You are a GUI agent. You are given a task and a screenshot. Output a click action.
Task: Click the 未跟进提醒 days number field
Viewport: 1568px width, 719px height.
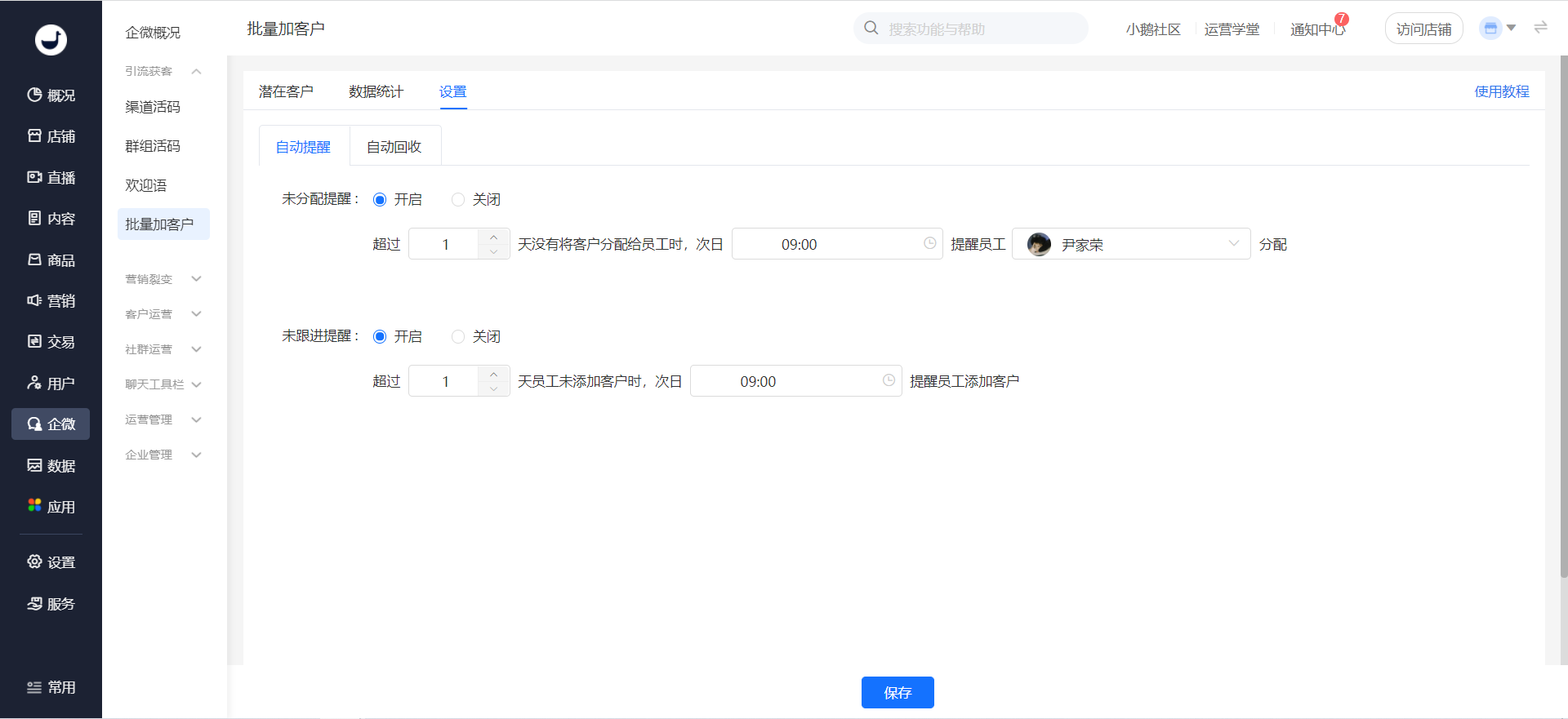(445, 381)
